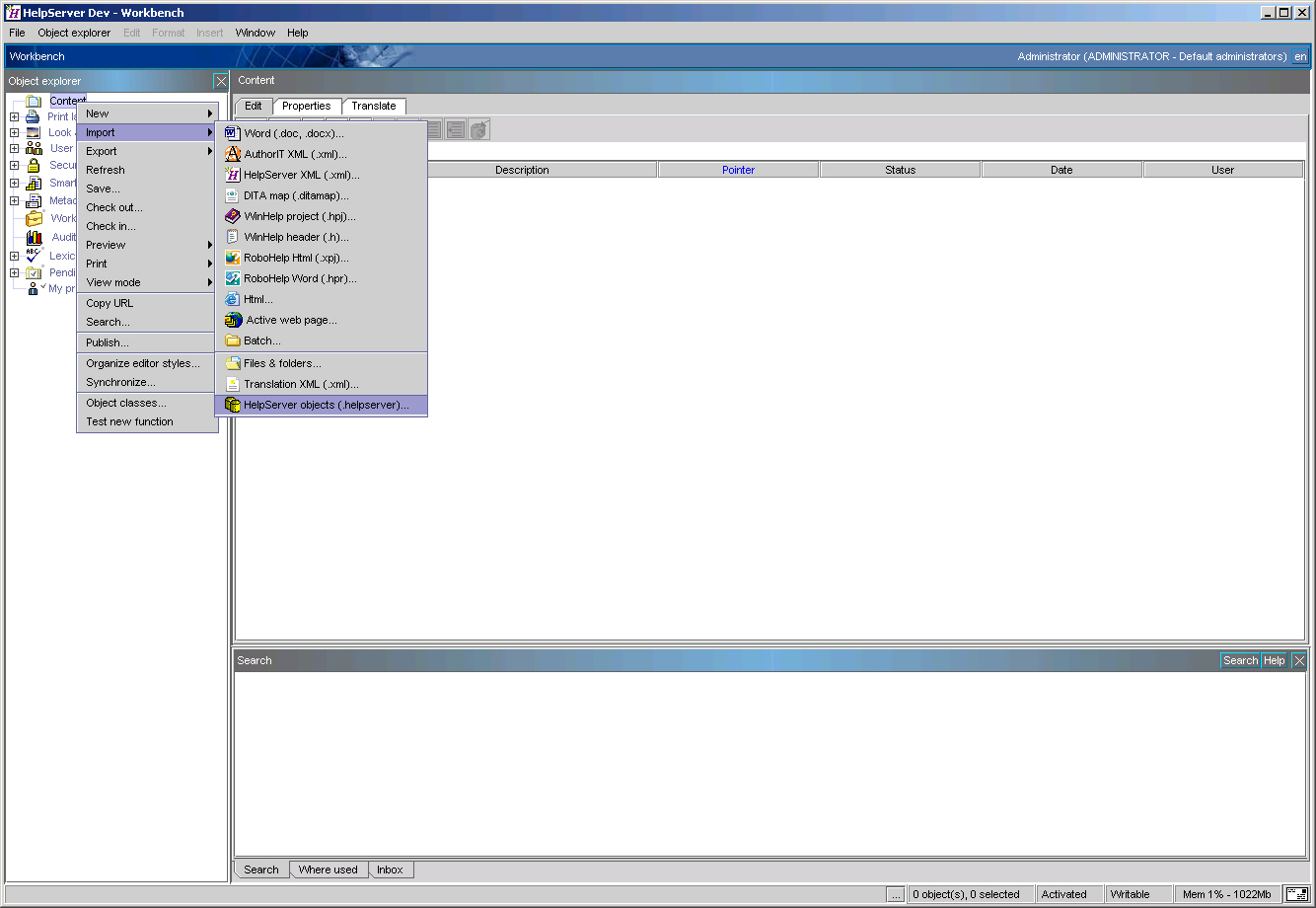Screen dimensions: 1316x908
Task: Choose Check out... menu entry
Action: (x=147, y=207)
